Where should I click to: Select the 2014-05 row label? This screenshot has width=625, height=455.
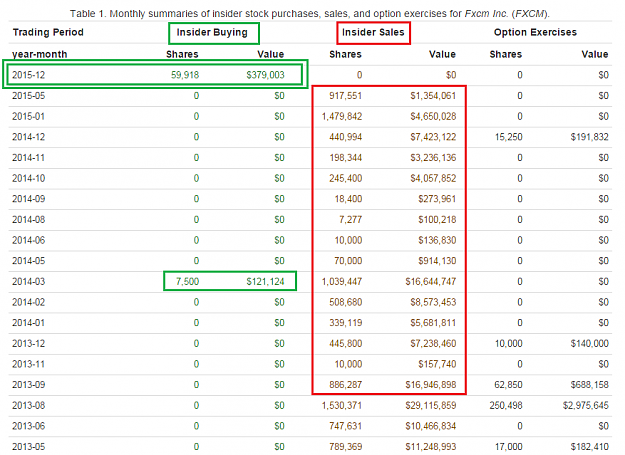[28, 261]
